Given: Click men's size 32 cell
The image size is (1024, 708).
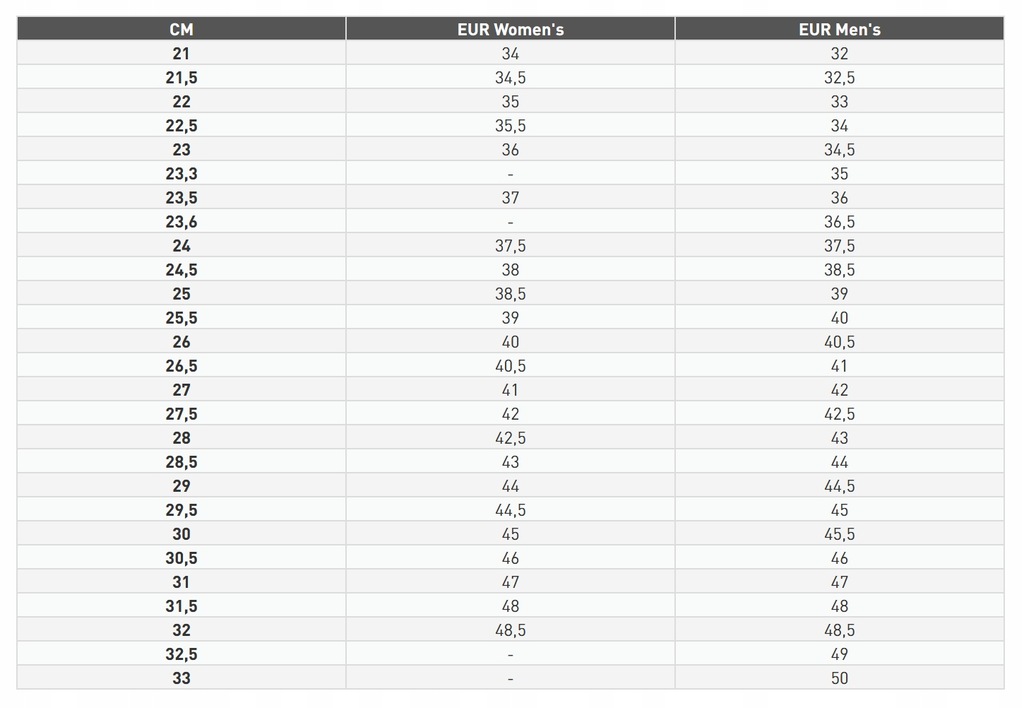Looking at the screenshot, I should click(839, 54).
